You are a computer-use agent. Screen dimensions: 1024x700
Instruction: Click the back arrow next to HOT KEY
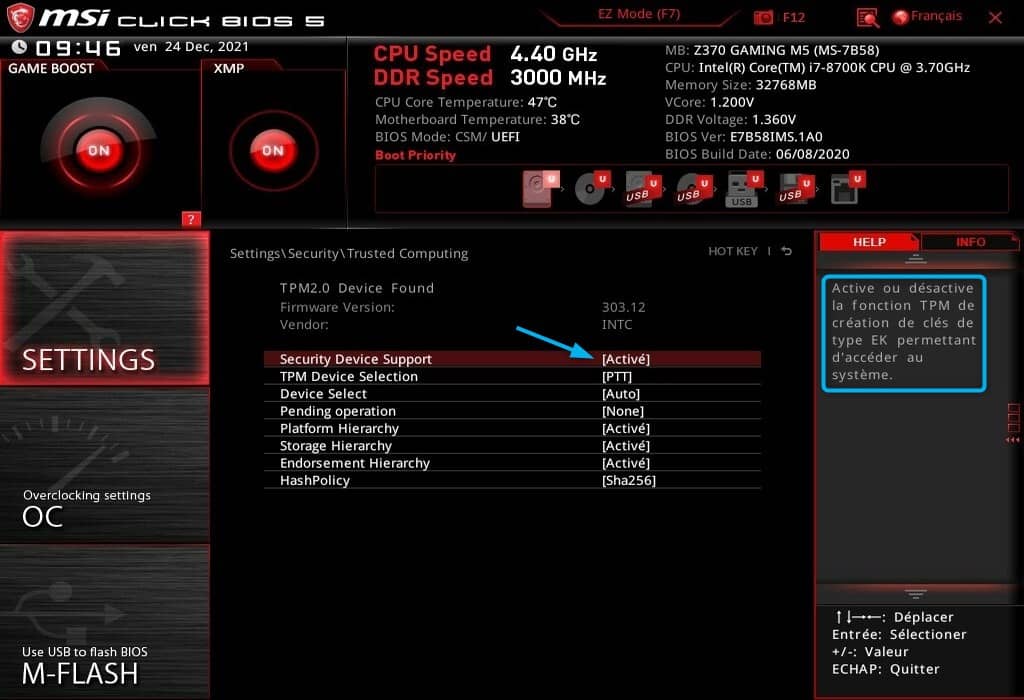tap(786, 251)
